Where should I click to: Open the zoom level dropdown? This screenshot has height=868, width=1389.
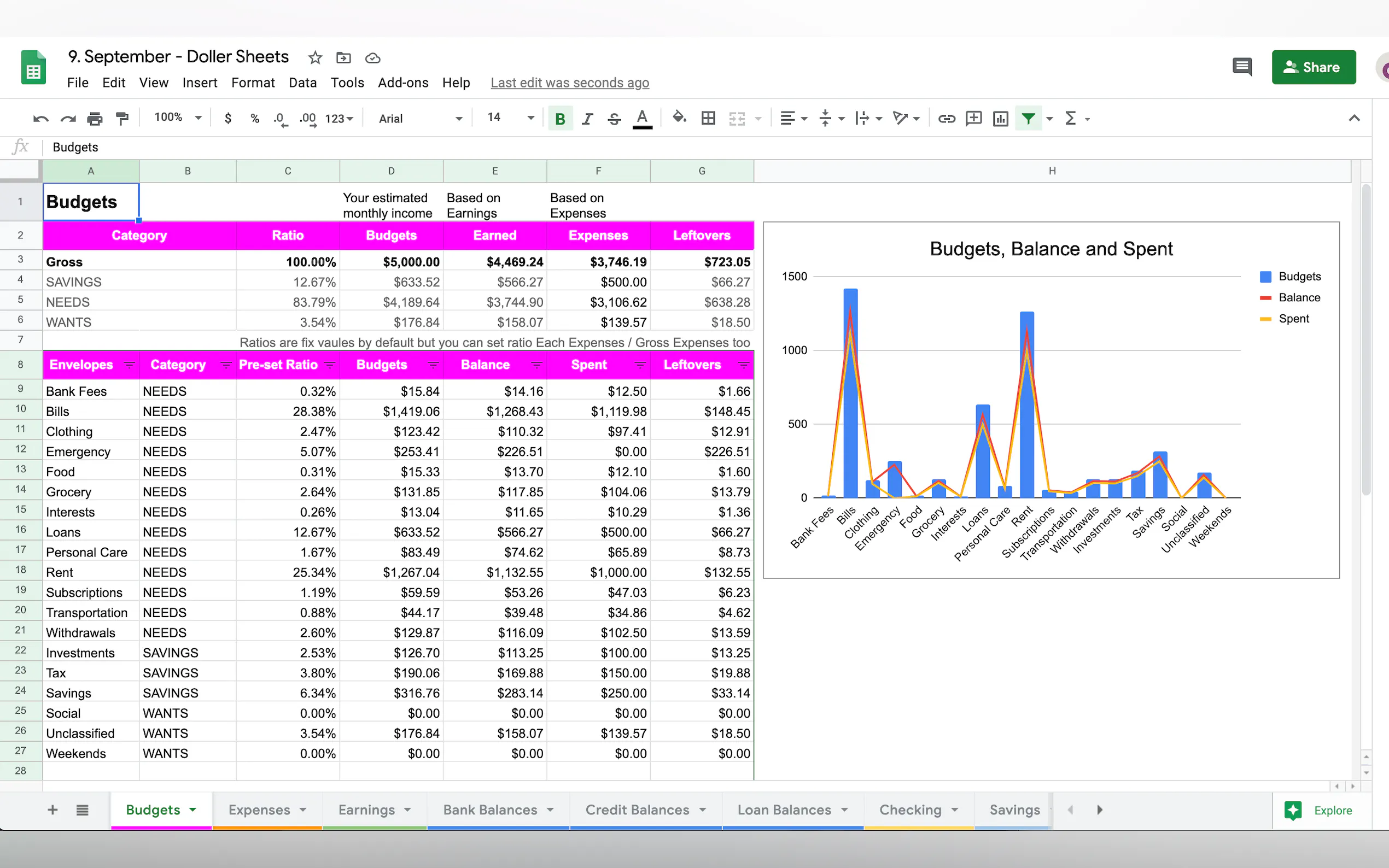178,118
